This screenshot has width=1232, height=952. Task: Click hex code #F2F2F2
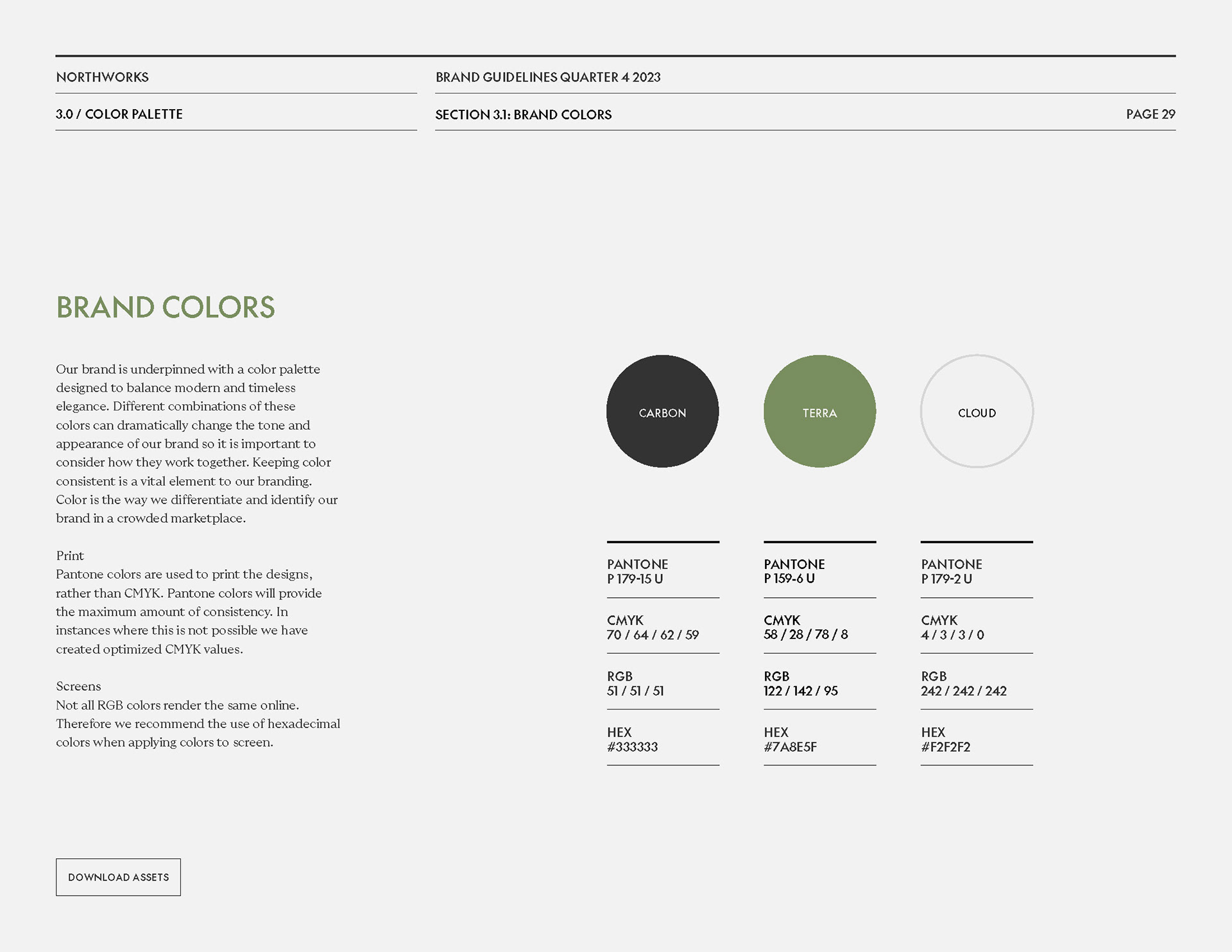click(x=946, y=747)
